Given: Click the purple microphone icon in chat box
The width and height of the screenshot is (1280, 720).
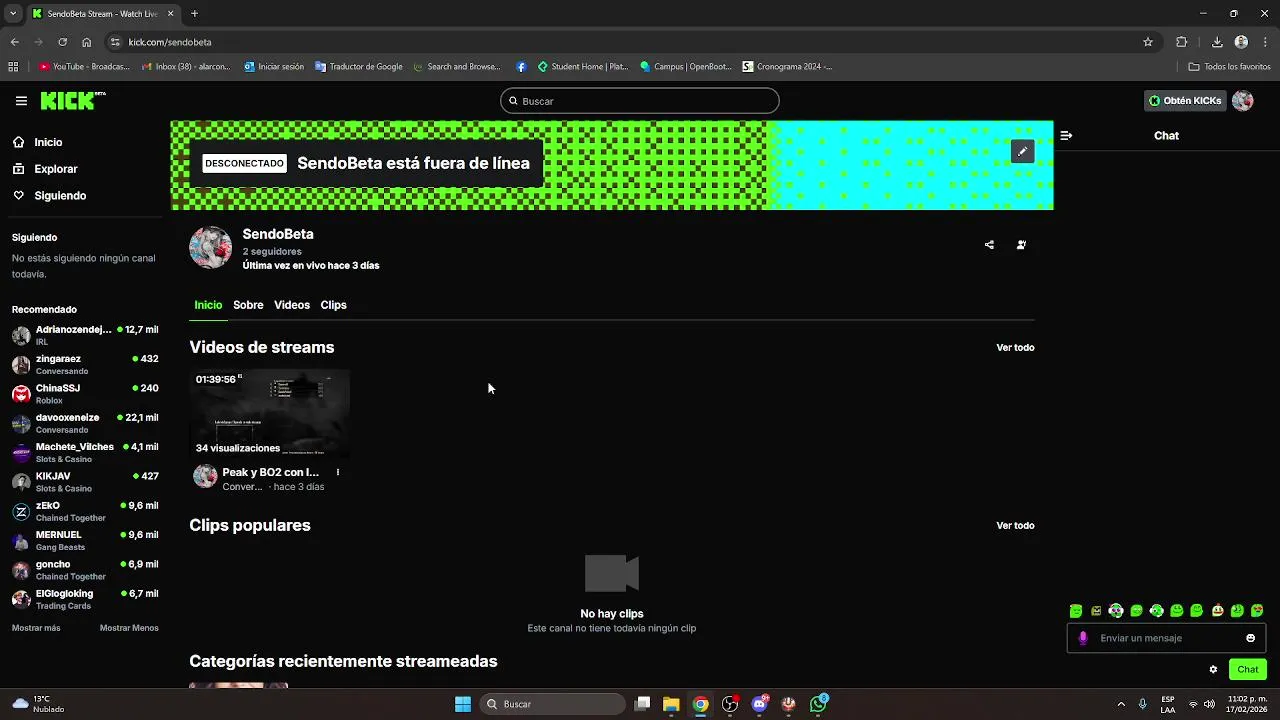Looking at the screenshot, I should tap(1082, 638).
